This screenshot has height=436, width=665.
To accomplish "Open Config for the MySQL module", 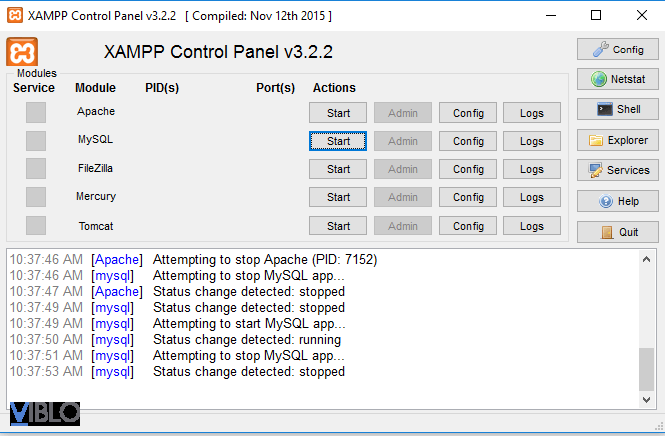I will coord(468,141).
